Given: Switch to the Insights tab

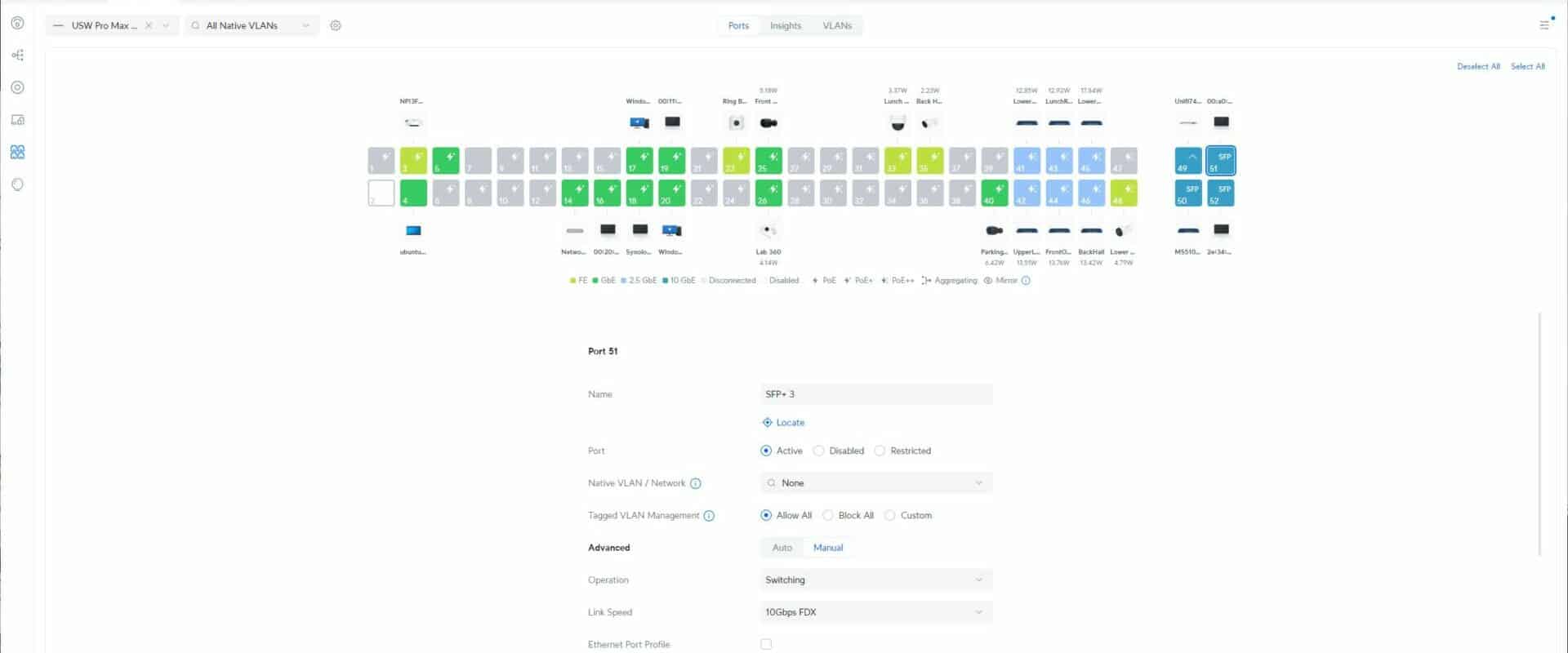Looking at the screenshot, I should pos(786,25).
